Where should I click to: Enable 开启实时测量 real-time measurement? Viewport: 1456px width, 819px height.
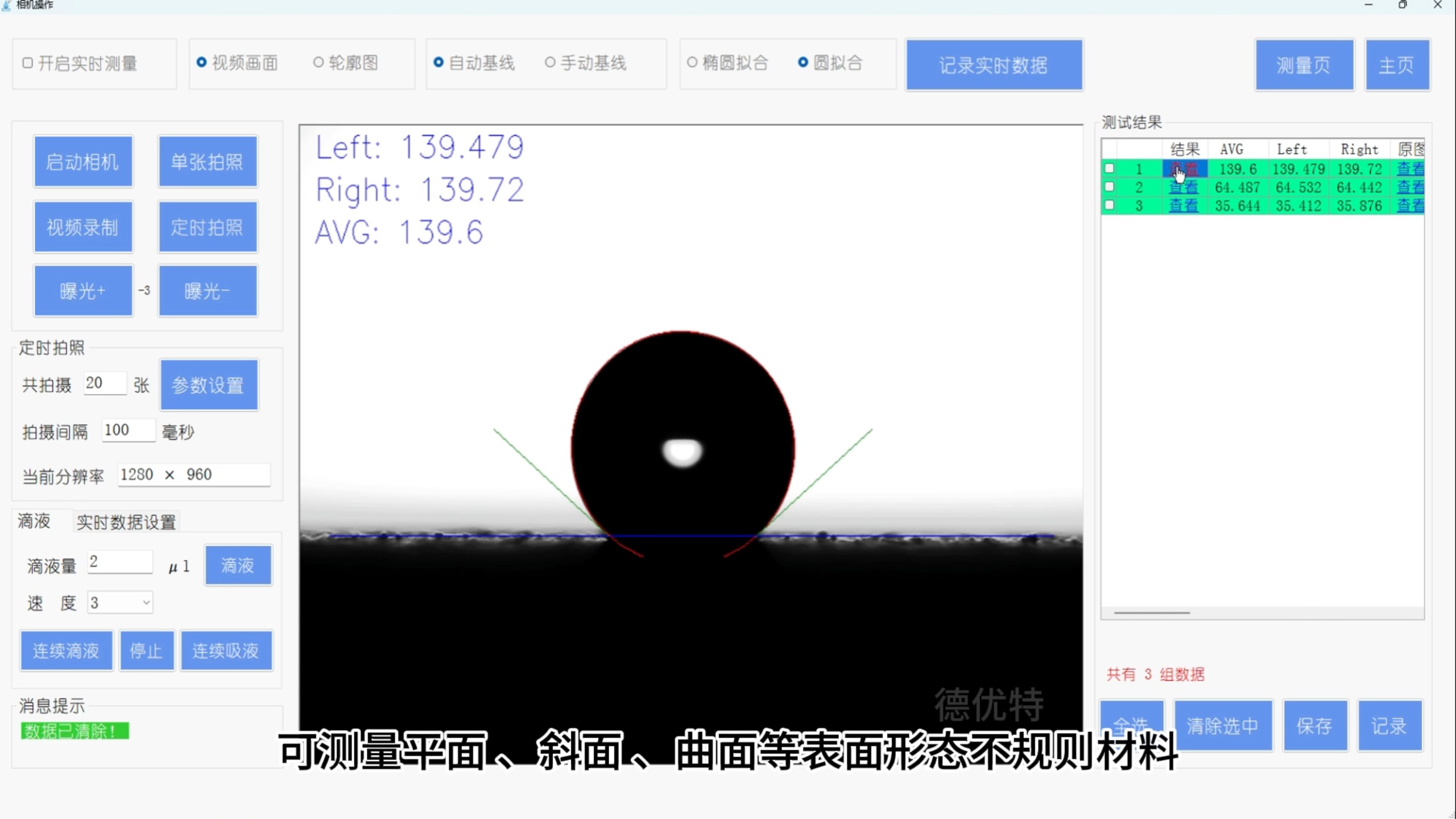(x=27, y=64)
